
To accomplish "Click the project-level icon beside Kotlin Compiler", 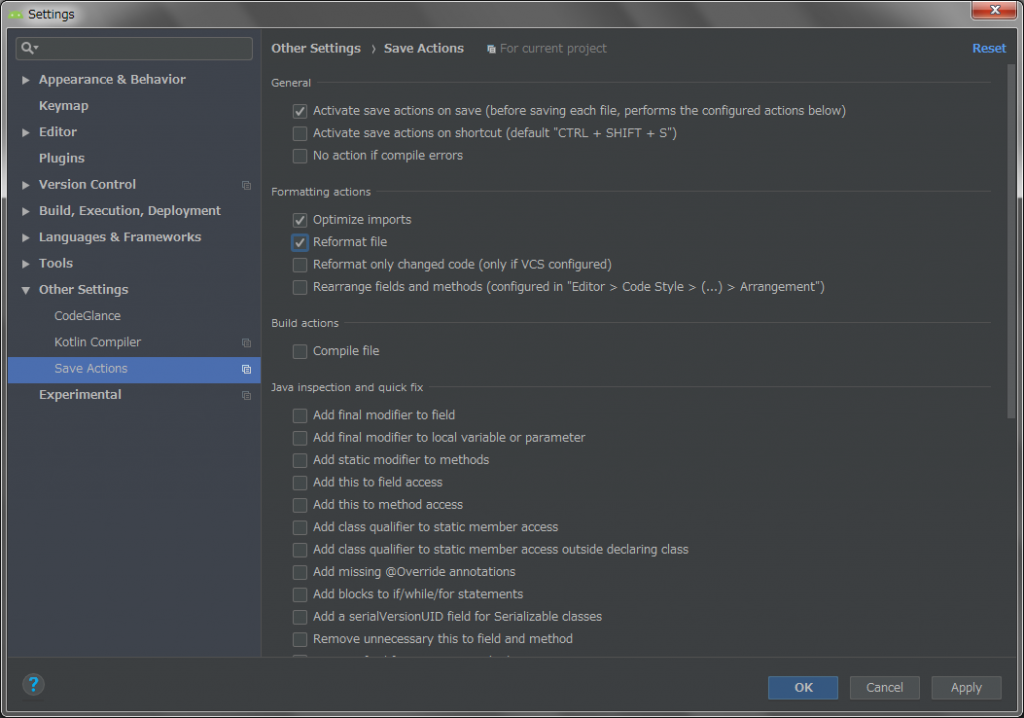I will 246,343.
